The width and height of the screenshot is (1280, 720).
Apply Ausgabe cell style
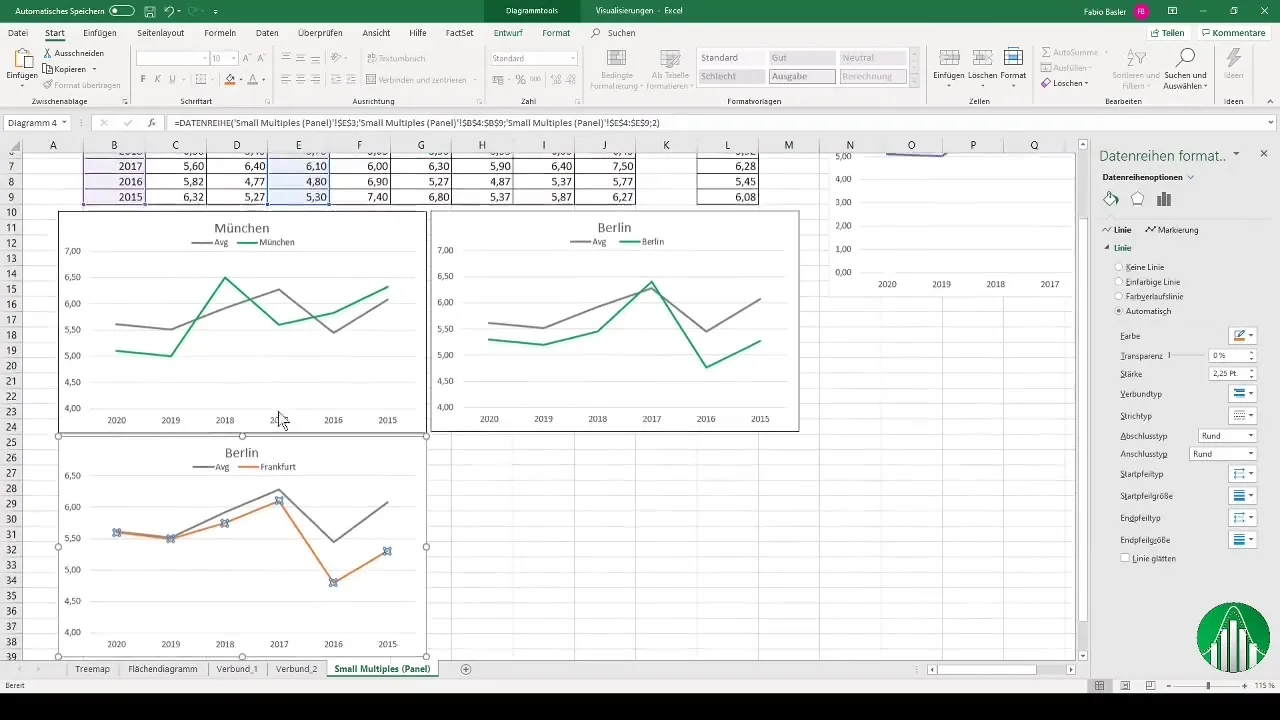[801, 76]
